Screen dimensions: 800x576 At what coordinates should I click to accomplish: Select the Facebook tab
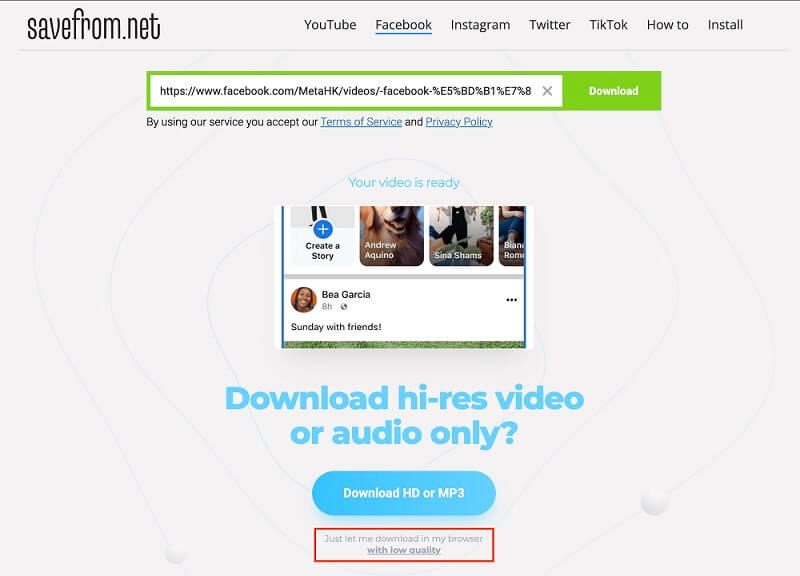(x=404, y=25)
